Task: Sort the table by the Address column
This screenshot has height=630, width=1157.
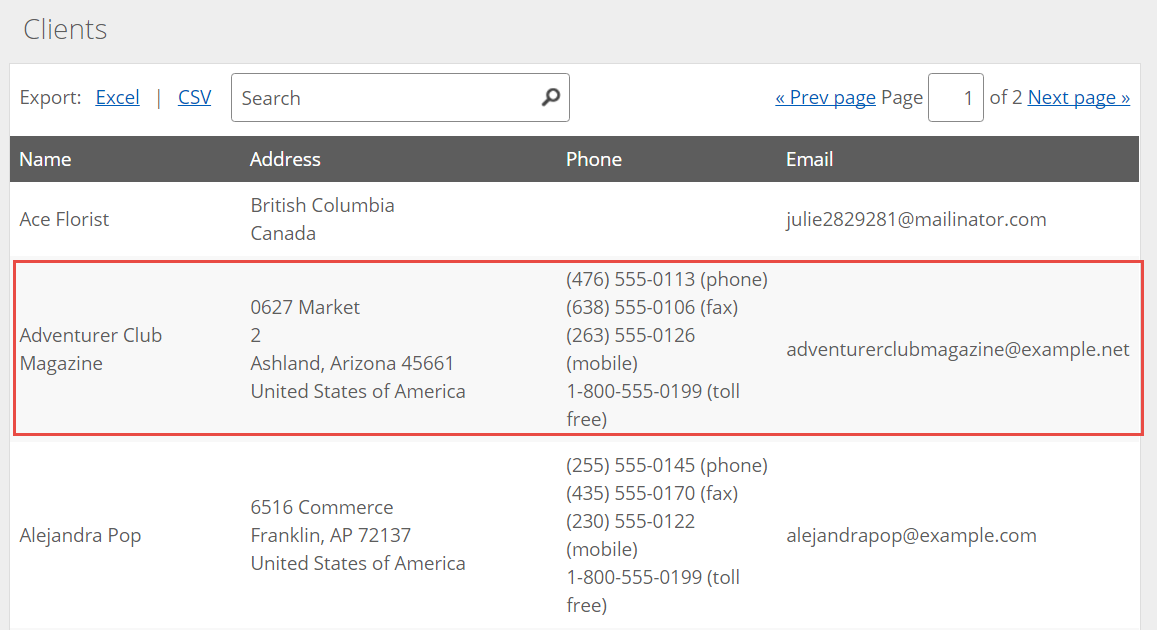Action: [x=285, y=159]
